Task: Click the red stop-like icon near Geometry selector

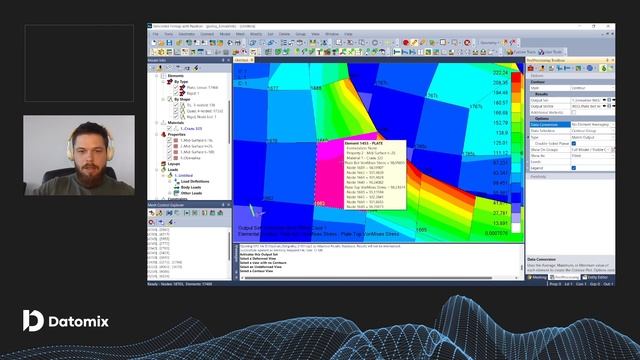Action: point(467,42)
